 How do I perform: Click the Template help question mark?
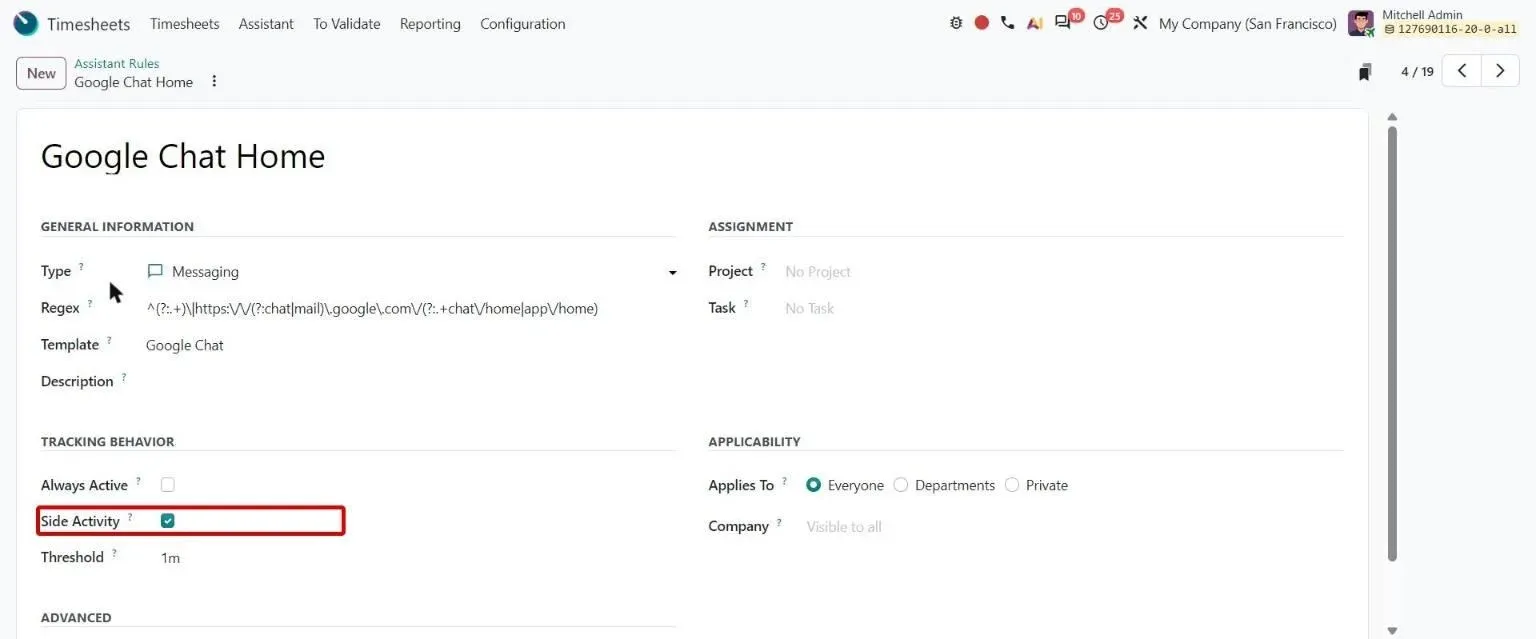pos(109,340)
